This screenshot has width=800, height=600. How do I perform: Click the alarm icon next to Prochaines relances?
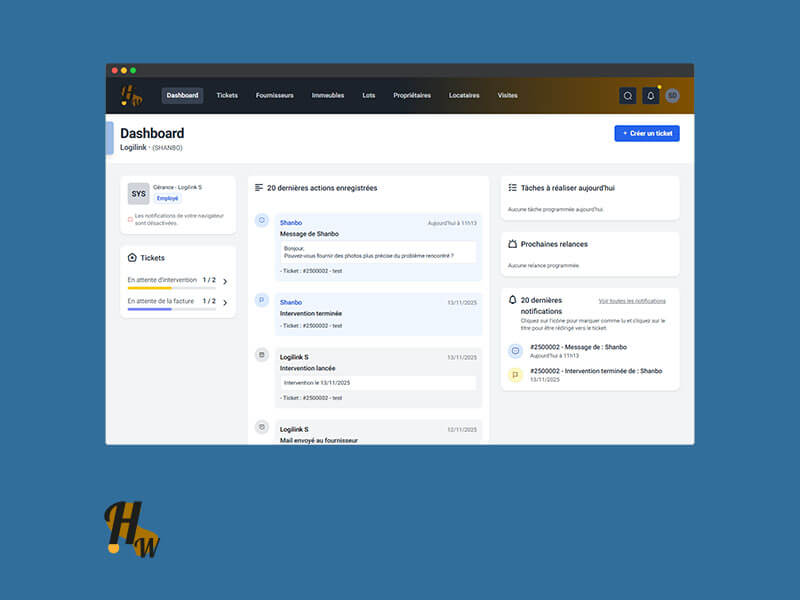tap(513, 243)
